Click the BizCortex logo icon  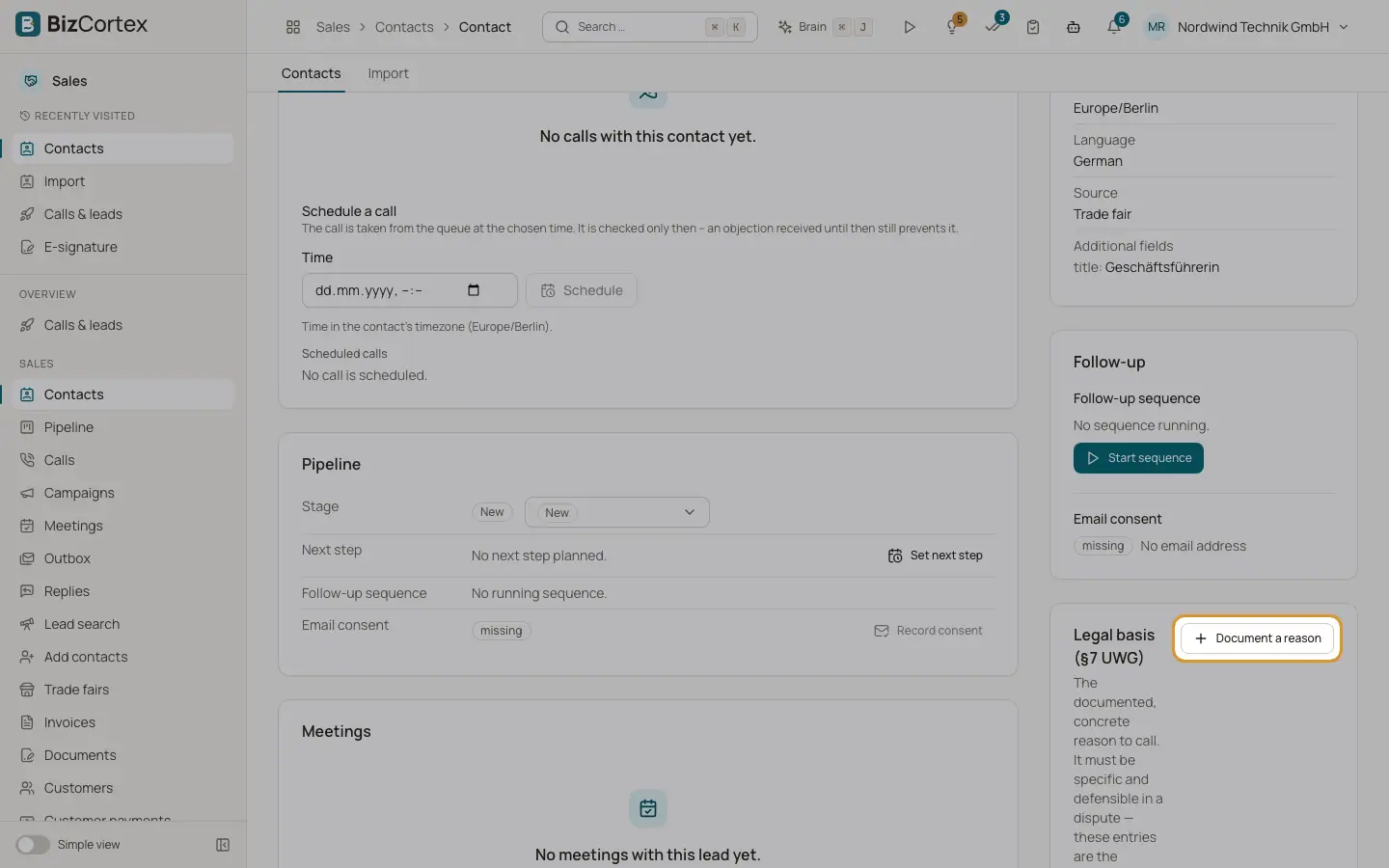click(x=28, y=24)
